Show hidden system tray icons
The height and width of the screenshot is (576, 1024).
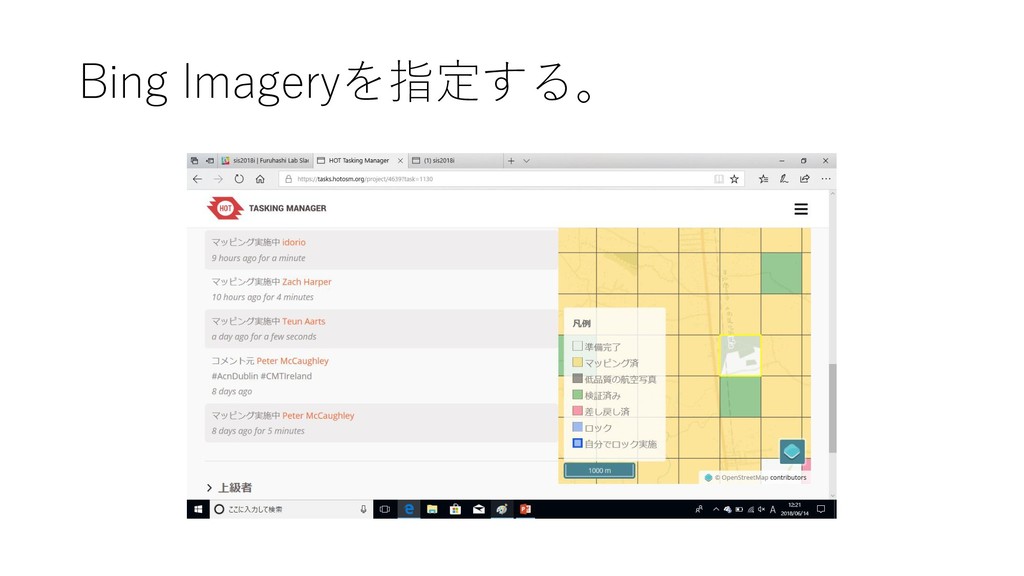pos(716,509)
